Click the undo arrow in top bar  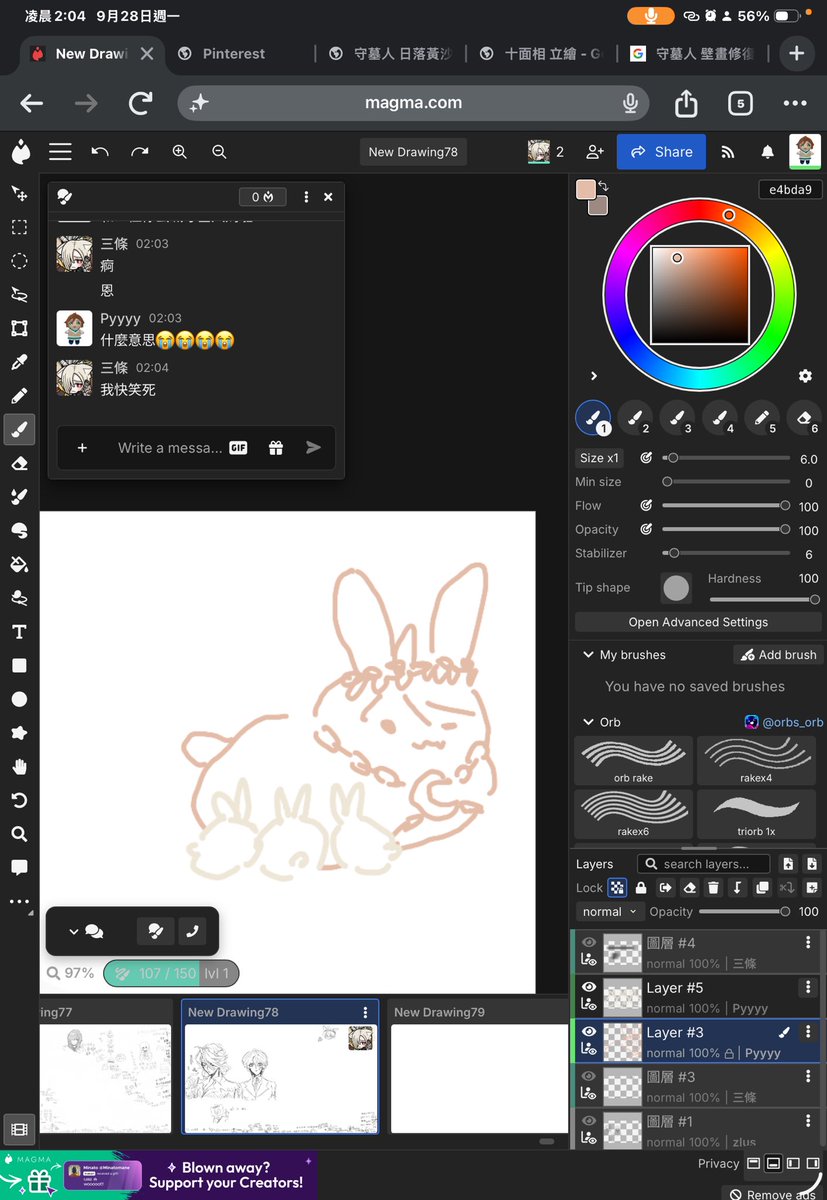(100, 152)
